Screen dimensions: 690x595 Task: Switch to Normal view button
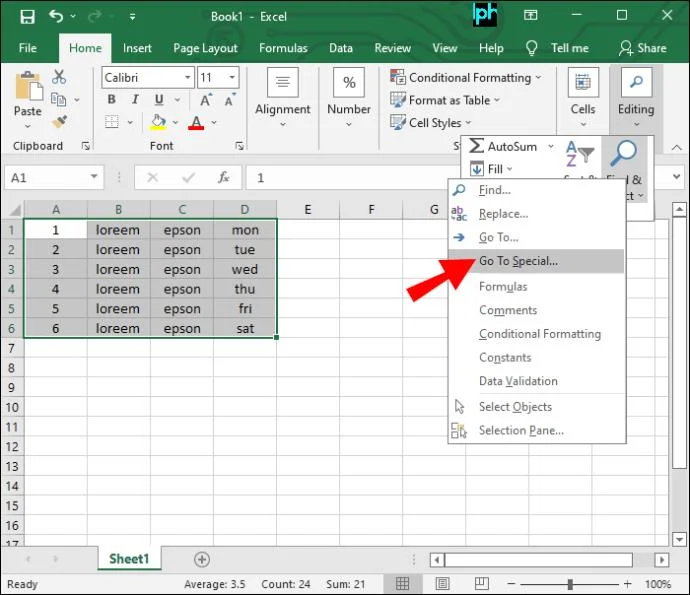402,584
